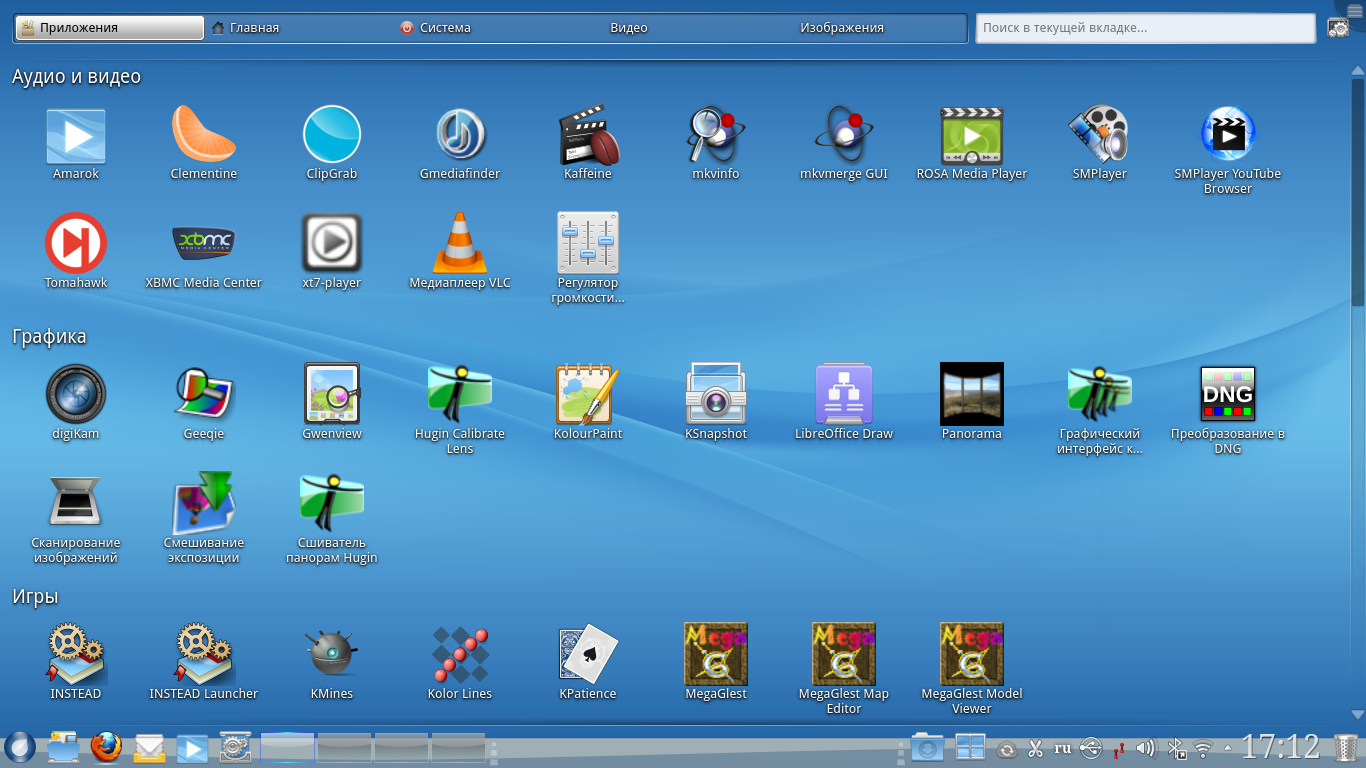Start the VLC media player
The width and height of the screenshot is (1366, 768).
click(x=460, y=245)
